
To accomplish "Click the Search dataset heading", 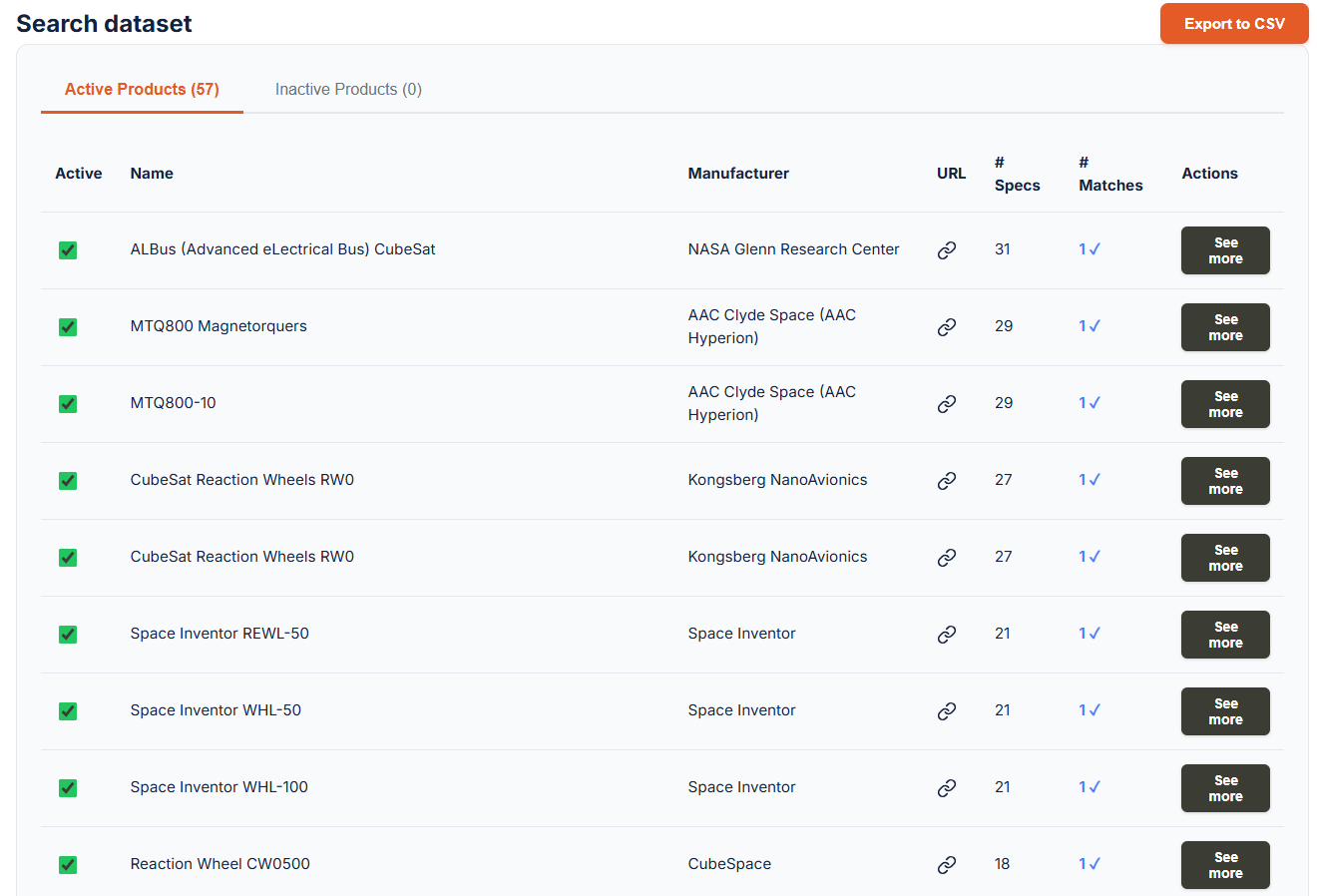I will [104, 24].
